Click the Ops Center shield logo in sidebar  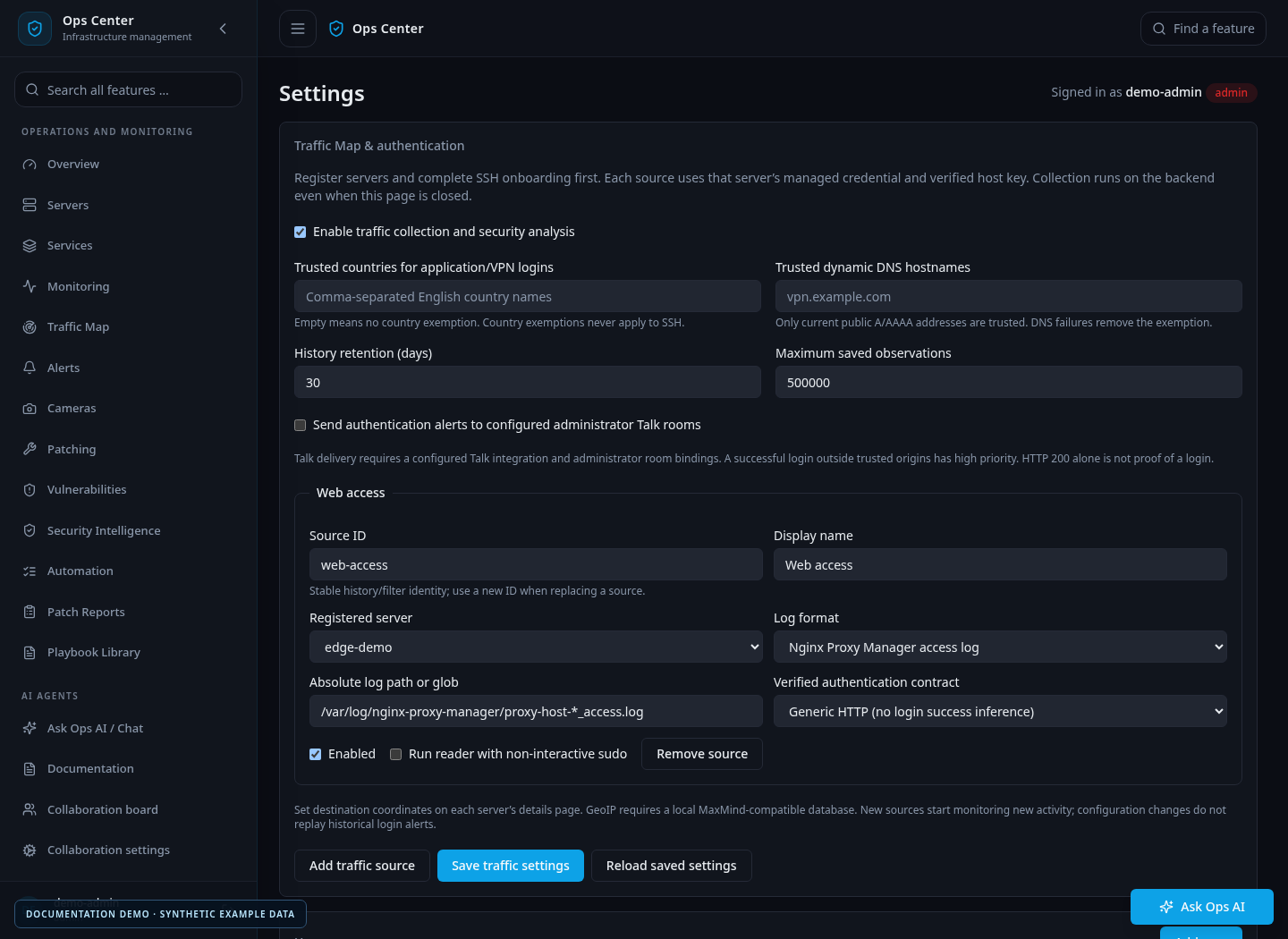(x=35, y=29)
